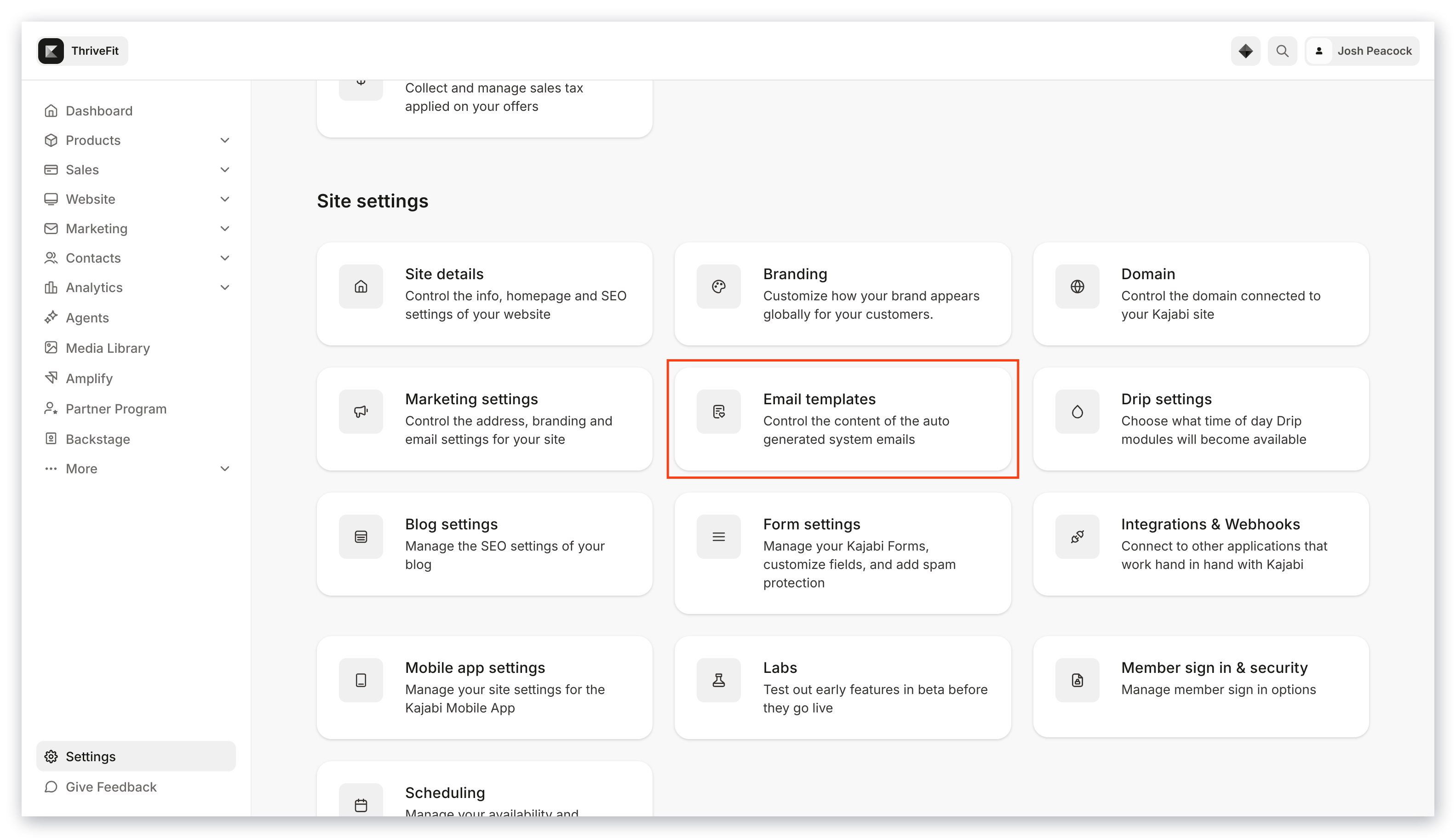The width and height of the screenshot is (1456, 838).
Task: Open Backstage from the sidebar
Action: 136,439
